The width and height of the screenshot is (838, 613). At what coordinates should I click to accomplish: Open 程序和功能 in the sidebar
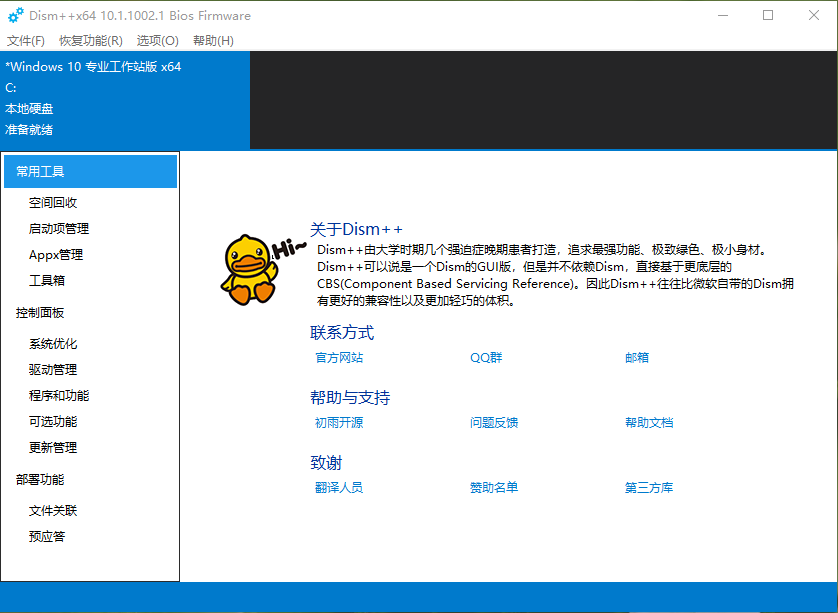point(59,395)
